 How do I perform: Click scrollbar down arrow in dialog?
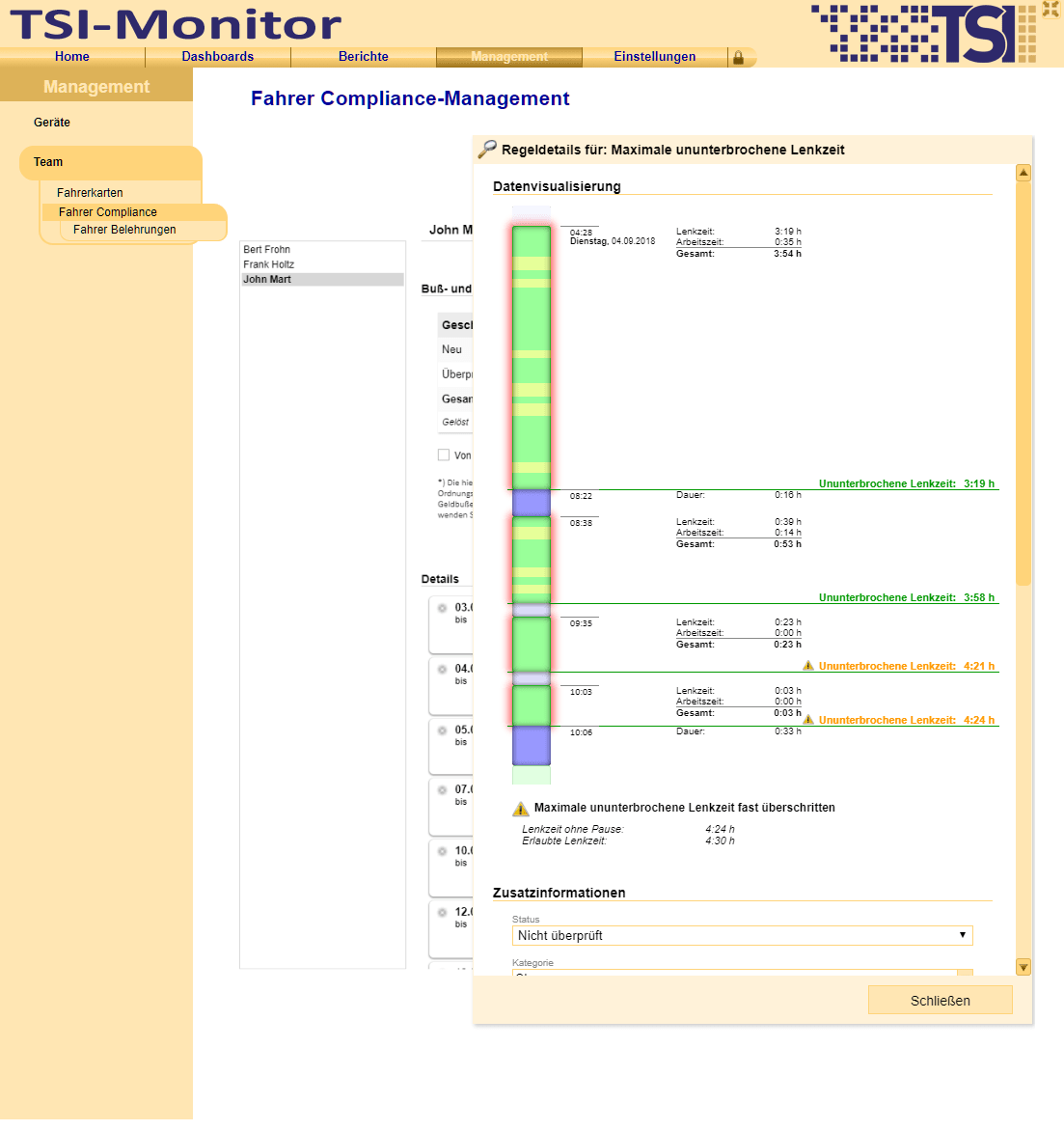pyautogui.click(x=1023, y=967)
